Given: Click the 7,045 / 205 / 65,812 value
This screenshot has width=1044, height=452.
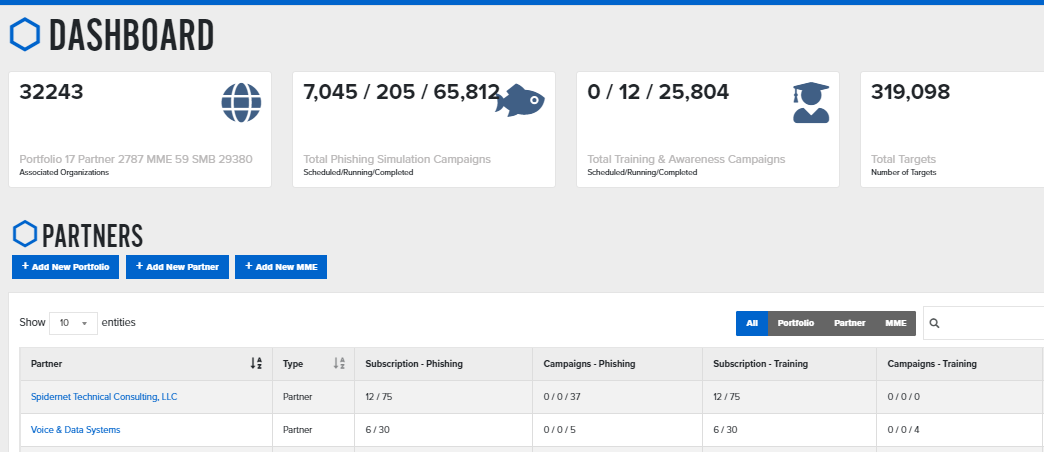Looking at the screenshot, I should pyautogui.click(x=401, y=92).
